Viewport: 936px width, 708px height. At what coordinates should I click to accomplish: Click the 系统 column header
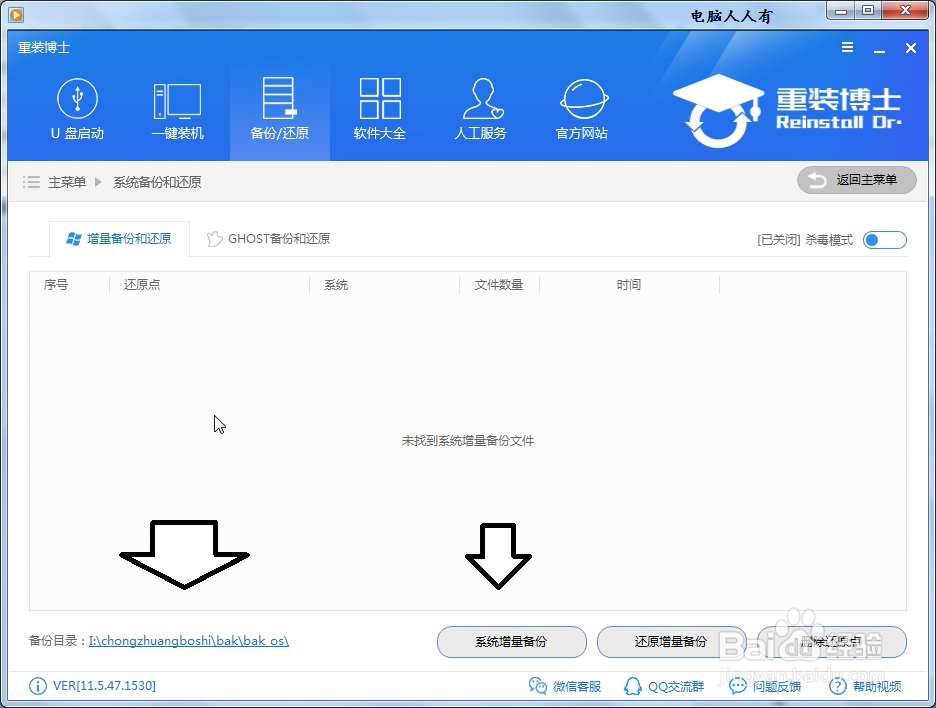coord(336,285)
